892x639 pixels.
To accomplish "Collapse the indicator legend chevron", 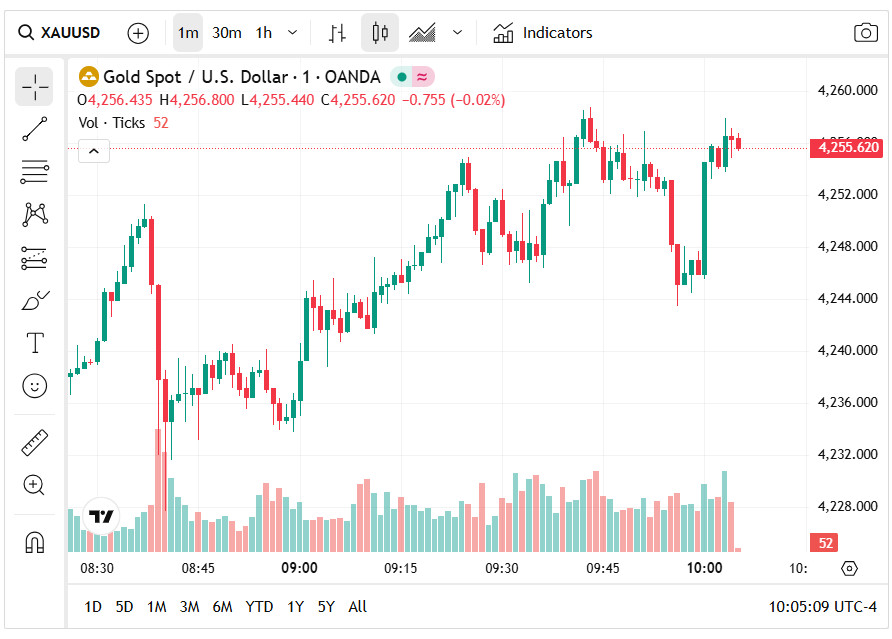I will (93, 151).
